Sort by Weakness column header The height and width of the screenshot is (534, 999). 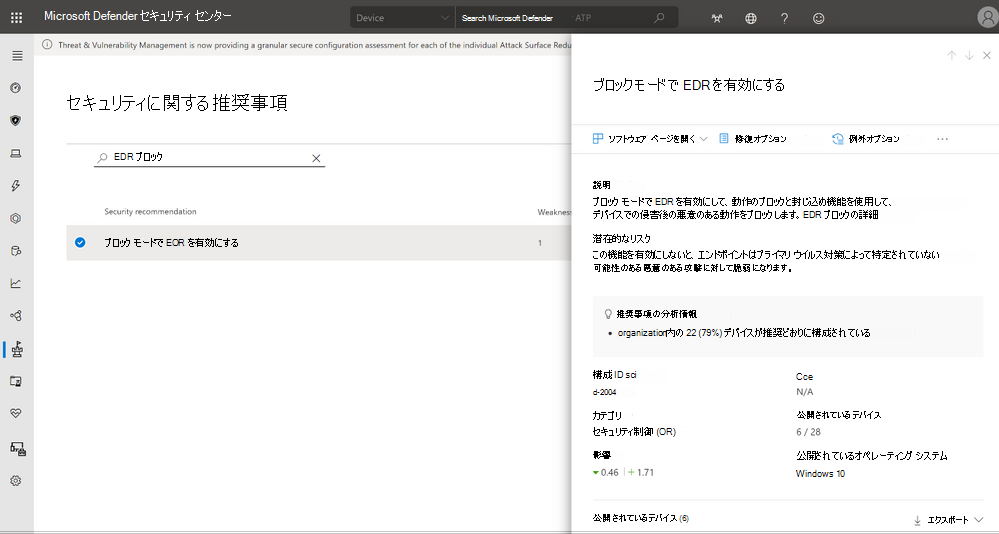click(554, 212)
